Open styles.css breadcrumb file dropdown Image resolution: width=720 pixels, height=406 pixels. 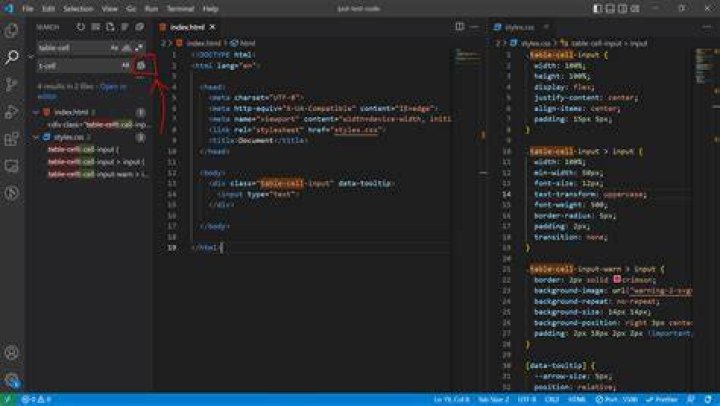(x=531, y=43)
